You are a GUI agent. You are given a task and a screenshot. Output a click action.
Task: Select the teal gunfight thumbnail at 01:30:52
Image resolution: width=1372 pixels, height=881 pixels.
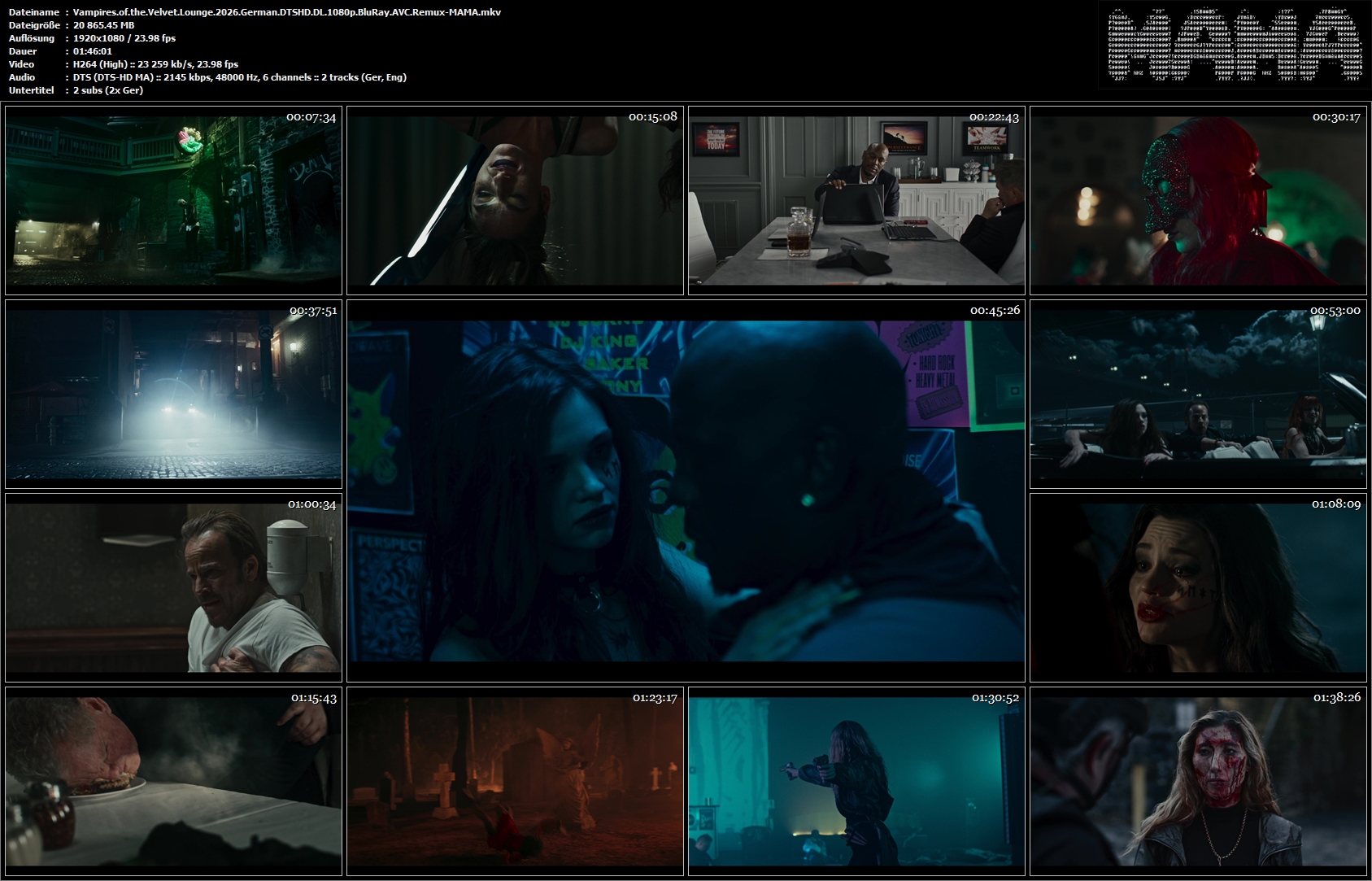(856, 781)
